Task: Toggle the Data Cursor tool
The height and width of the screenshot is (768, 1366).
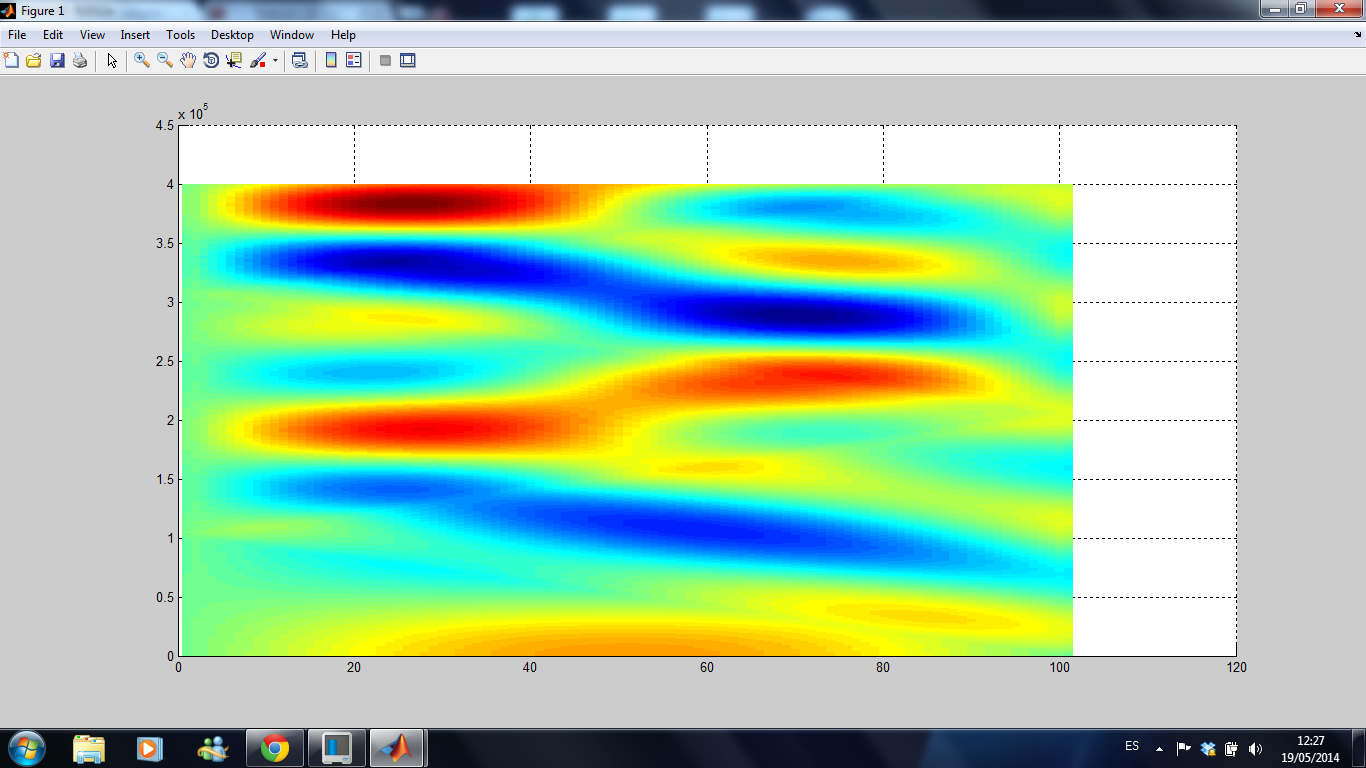Action: (234, 61)
